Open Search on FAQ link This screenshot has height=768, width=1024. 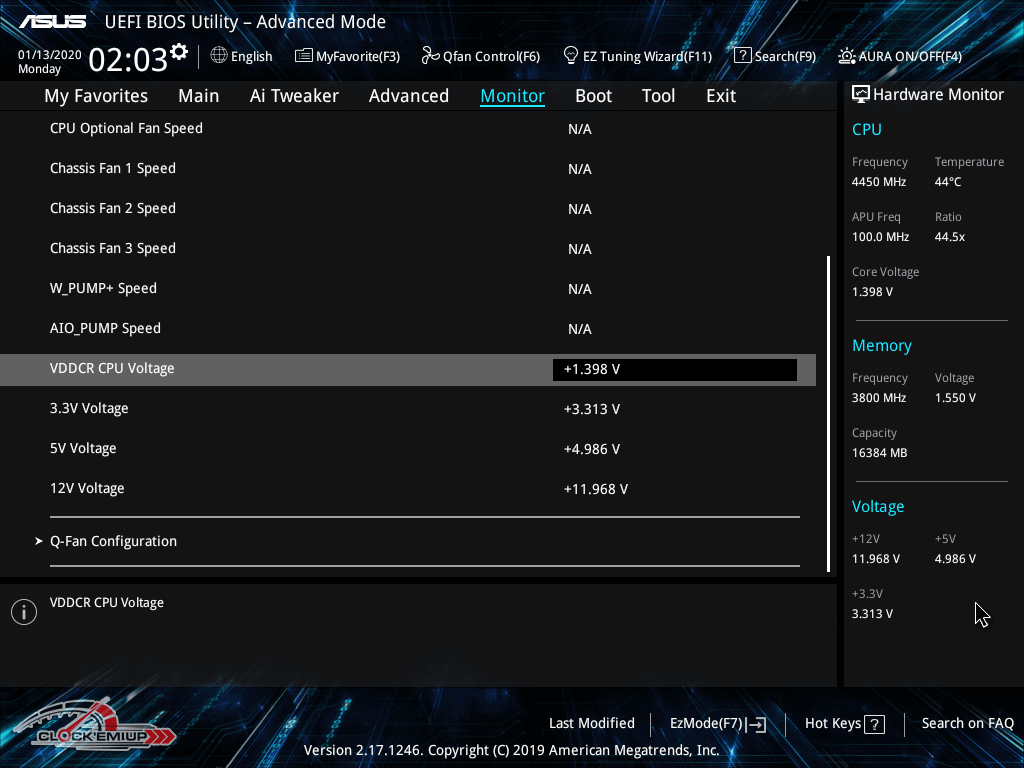point(967,724)
